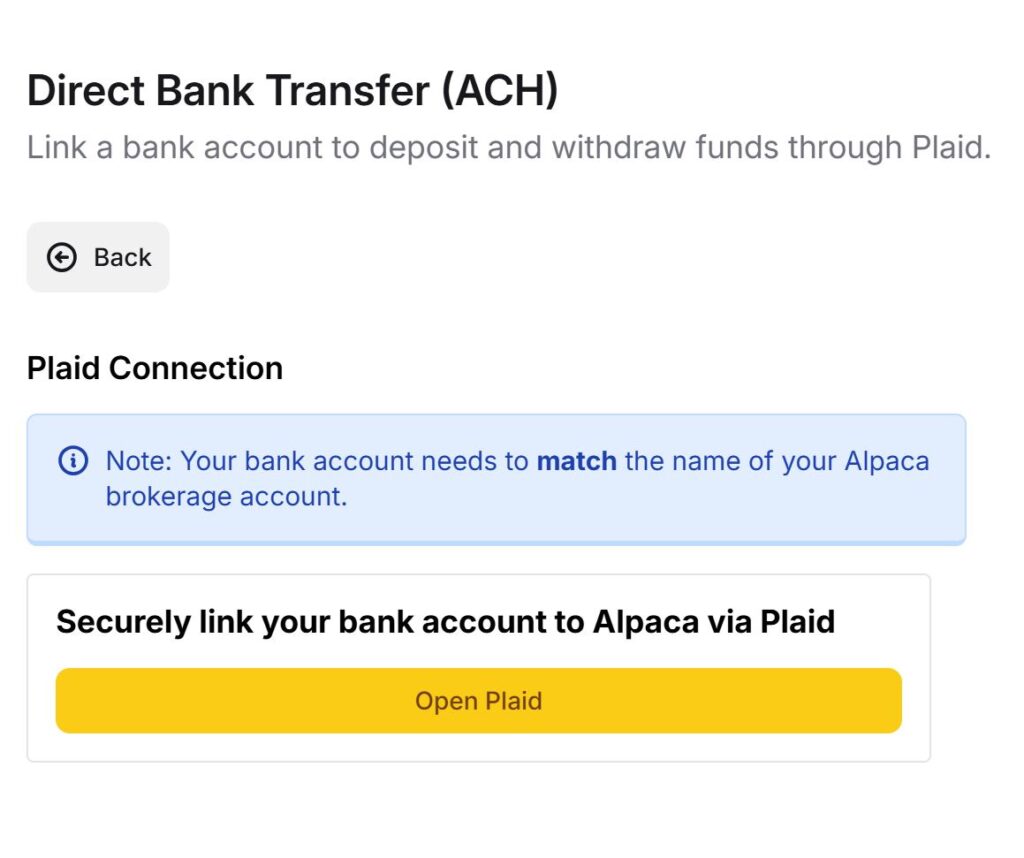Go back using the Back button label
1024x858 pixels.
(122, 257)
